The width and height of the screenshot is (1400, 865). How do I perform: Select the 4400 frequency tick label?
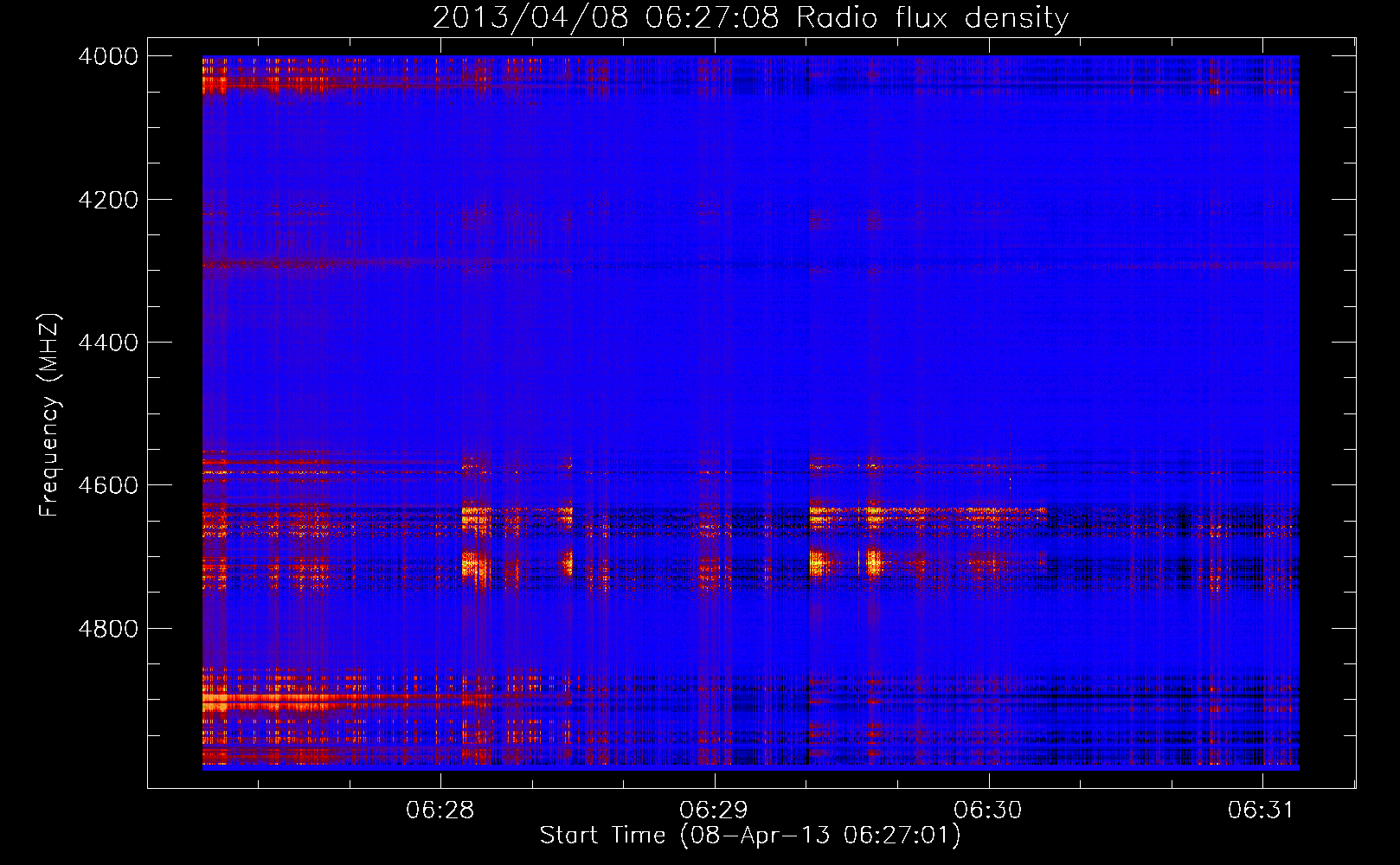click(108, 343)
